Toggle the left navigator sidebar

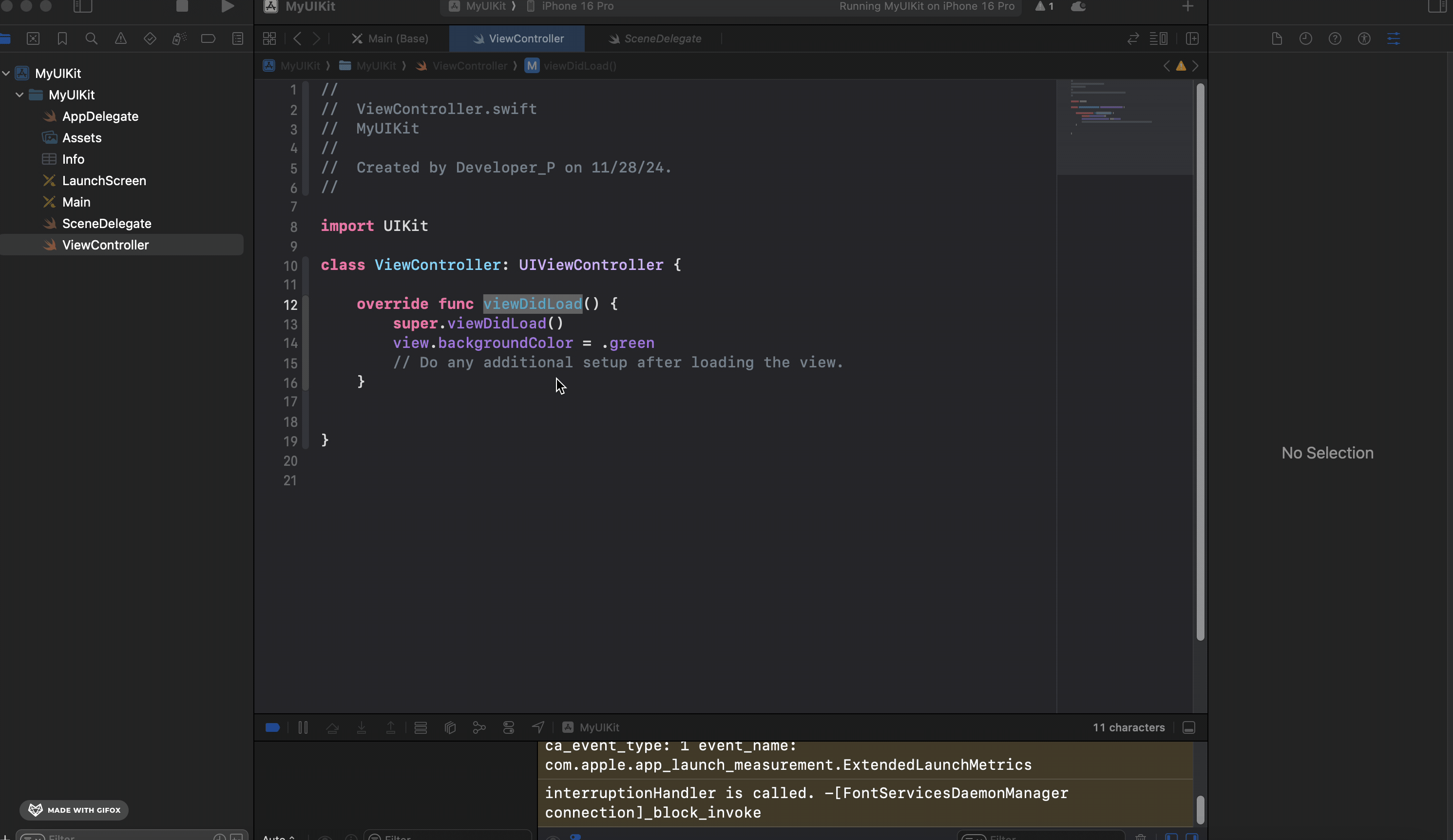[x=82, y=6]
